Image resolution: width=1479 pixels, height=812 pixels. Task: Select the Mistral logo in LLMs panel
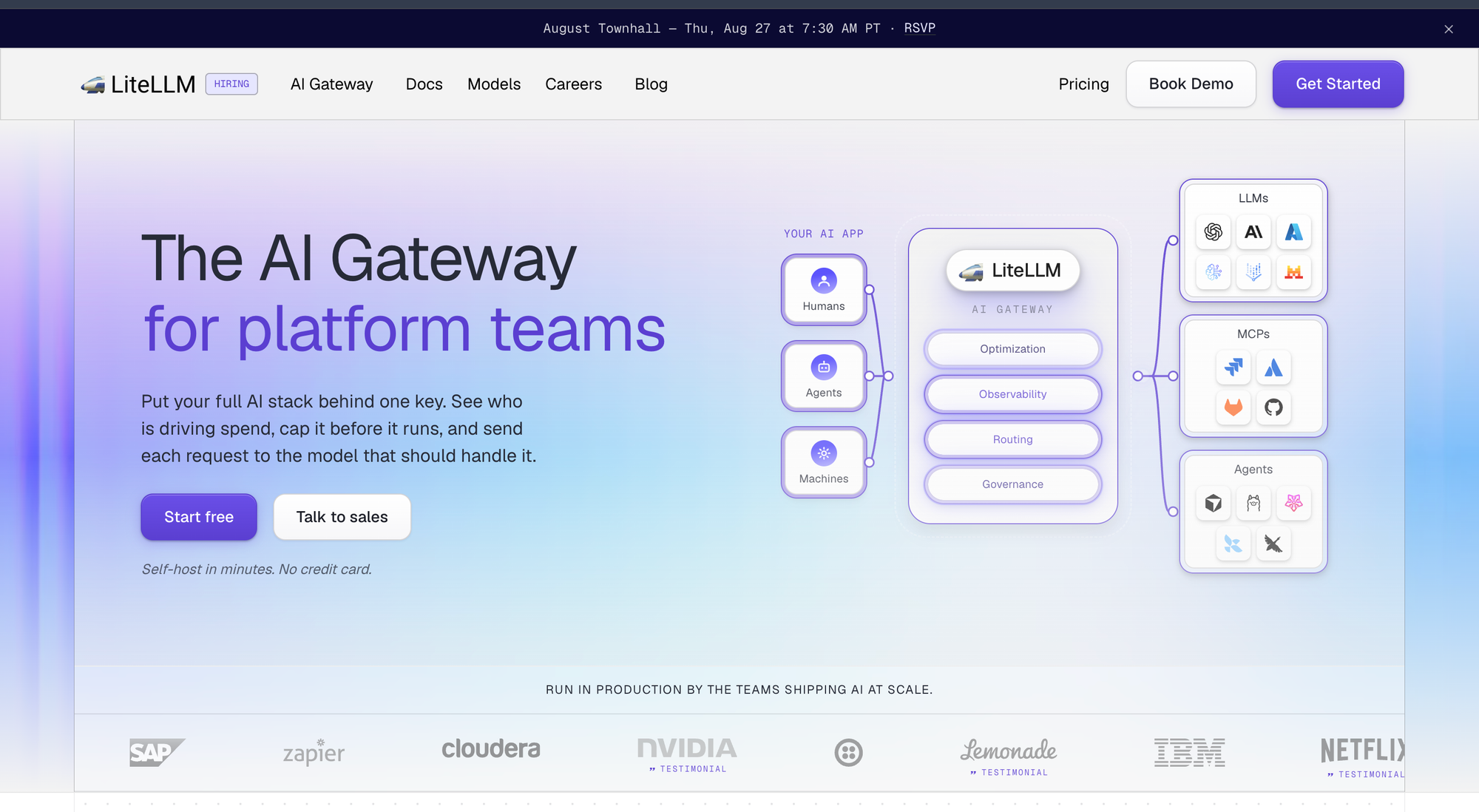click(1293, 272)
